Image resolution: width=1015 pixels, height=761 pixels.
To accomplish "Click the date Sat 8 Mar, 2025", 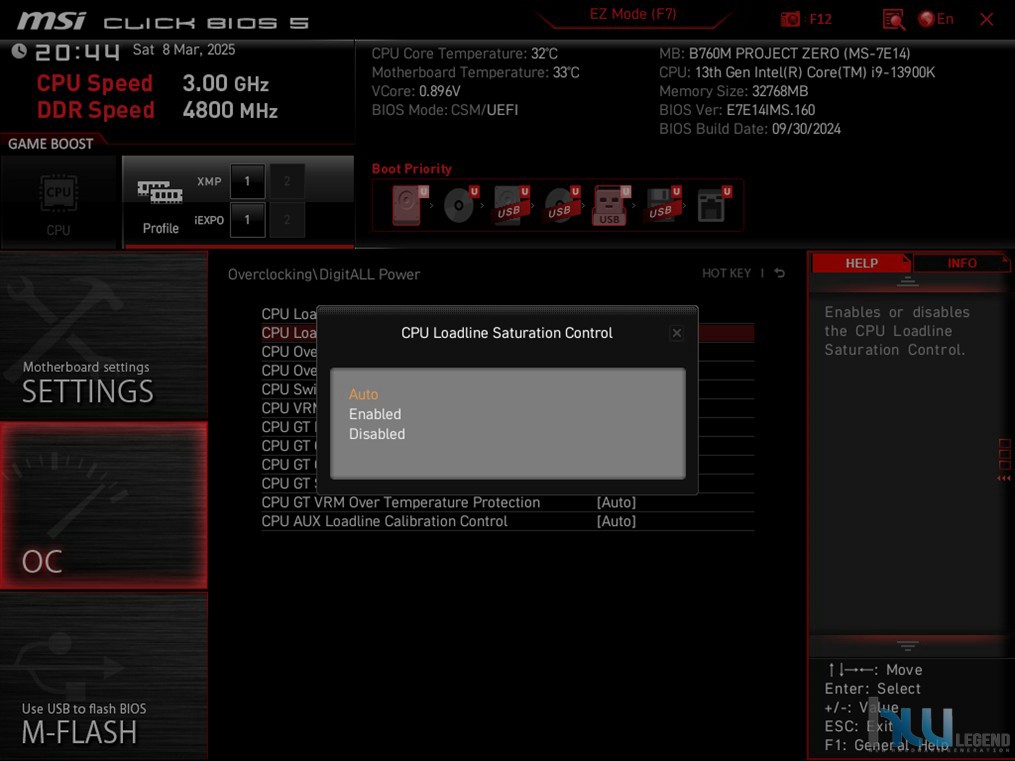I will pyautogui.click(x=184, y=50).
